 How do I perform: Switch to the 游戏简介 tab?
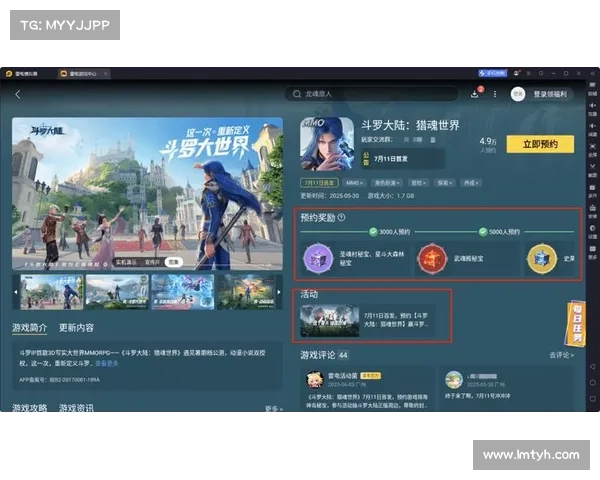29,327
